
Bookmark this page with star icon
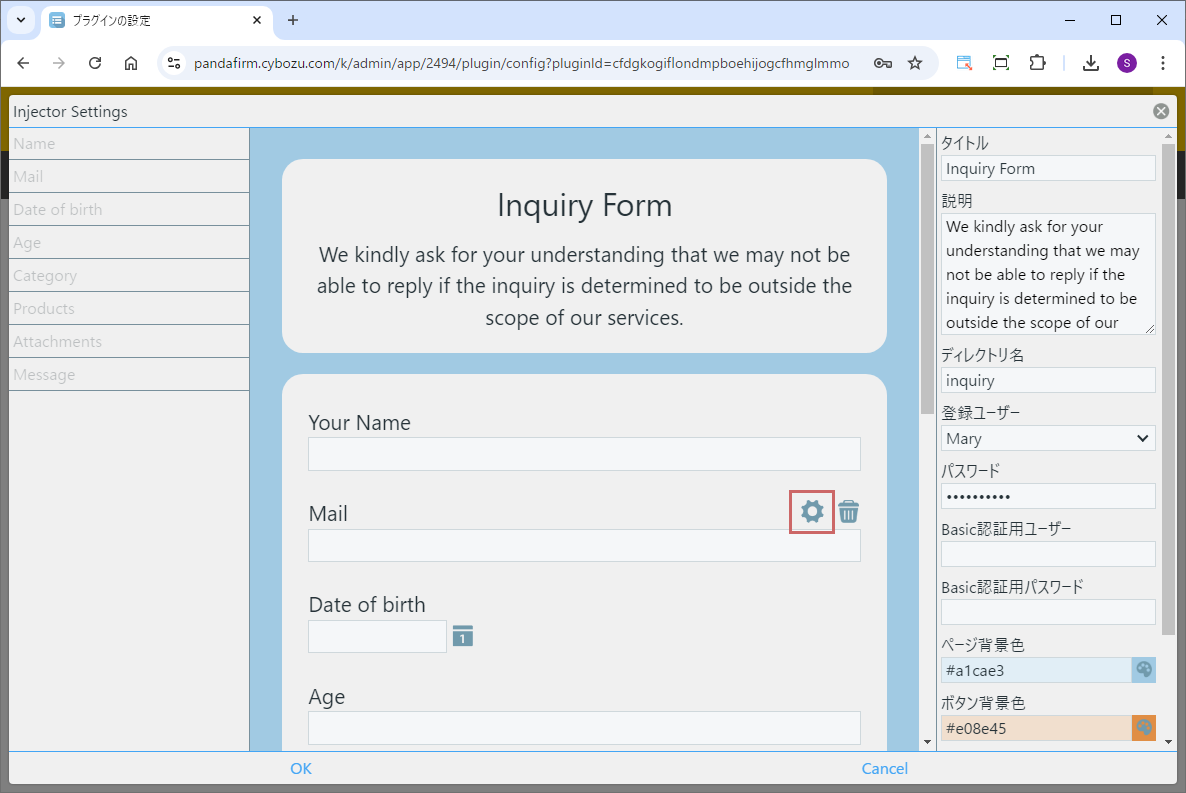914,63
